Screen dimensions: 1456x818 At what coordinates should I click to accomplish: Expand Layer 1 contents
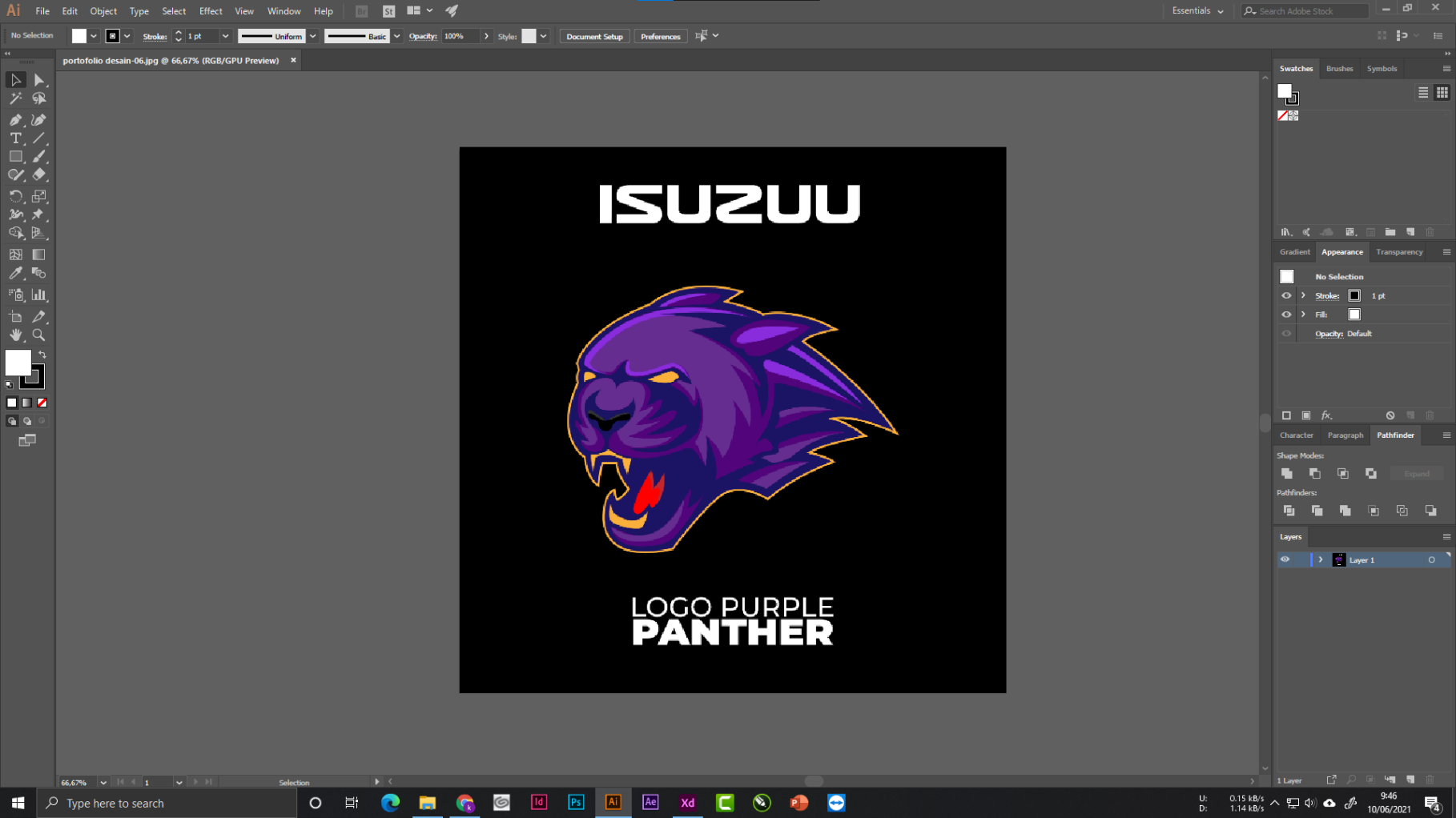(1321, 559)
